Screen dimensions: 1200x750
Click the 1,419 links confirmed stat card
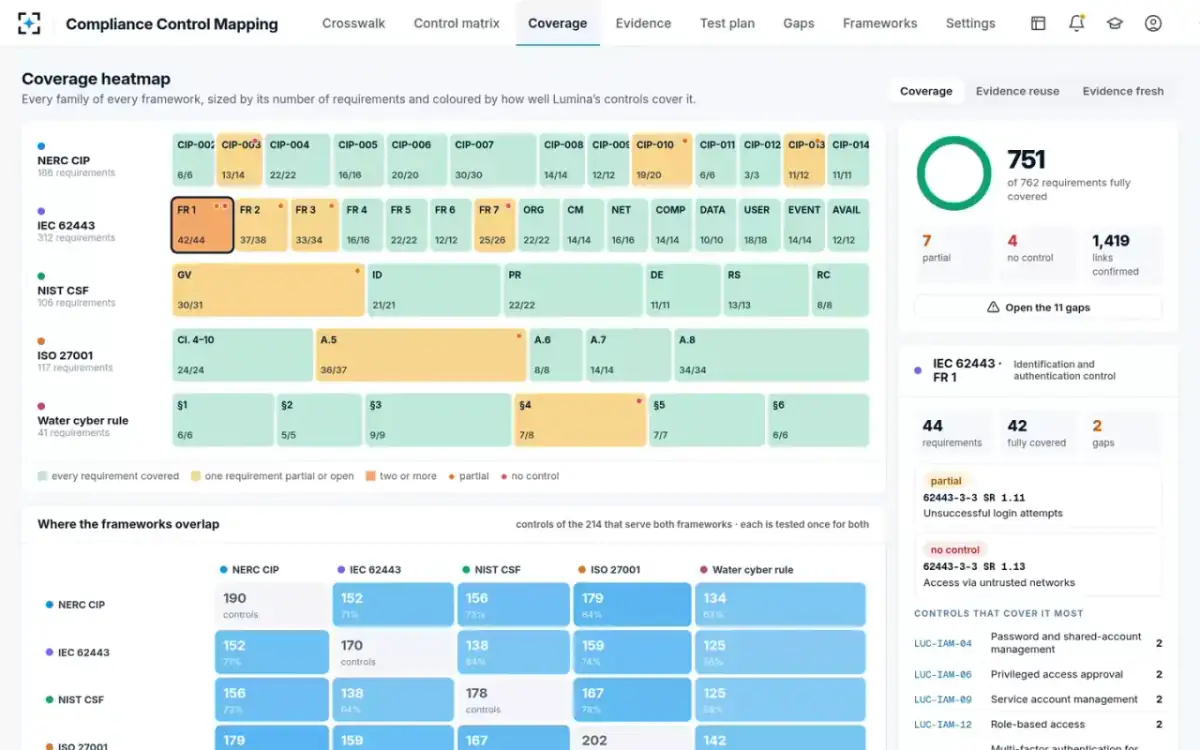1123,254
